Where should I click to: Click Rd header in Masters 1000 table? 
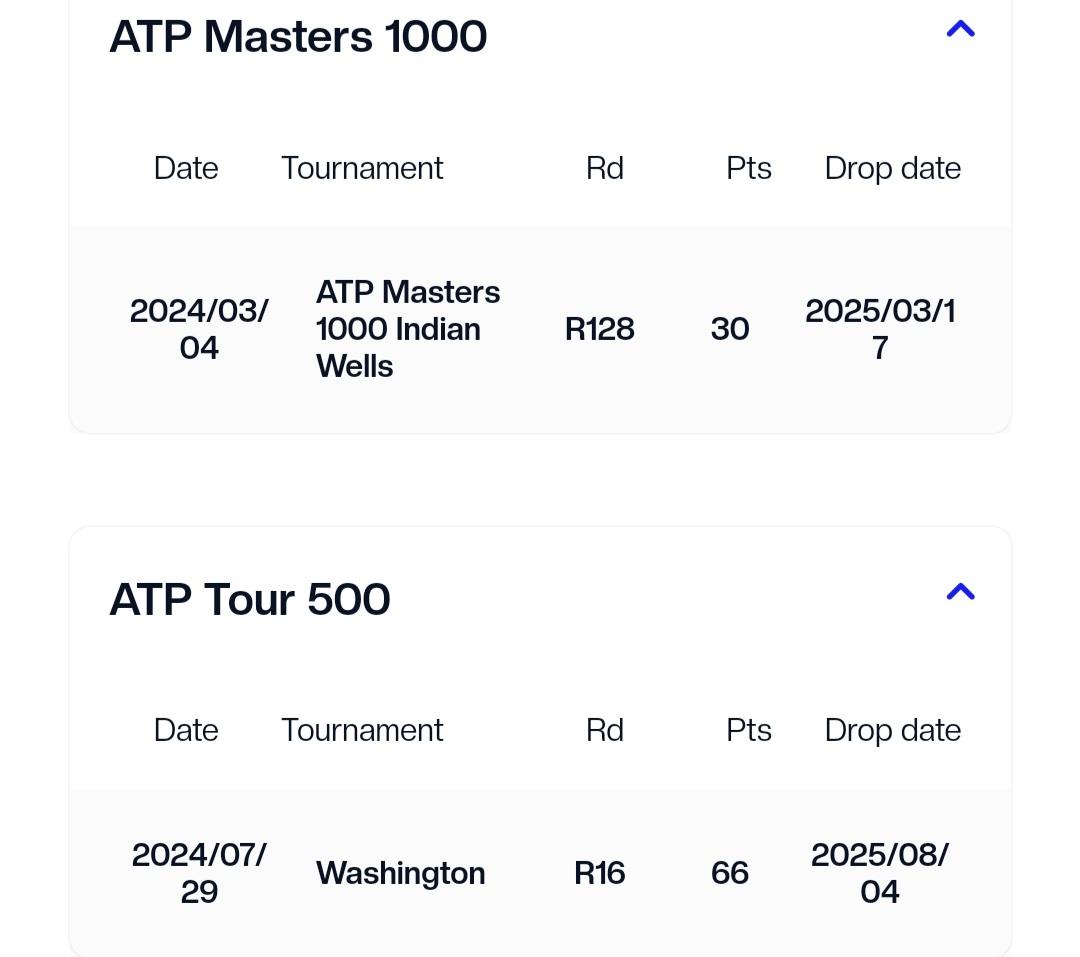[x=604, y=168]
